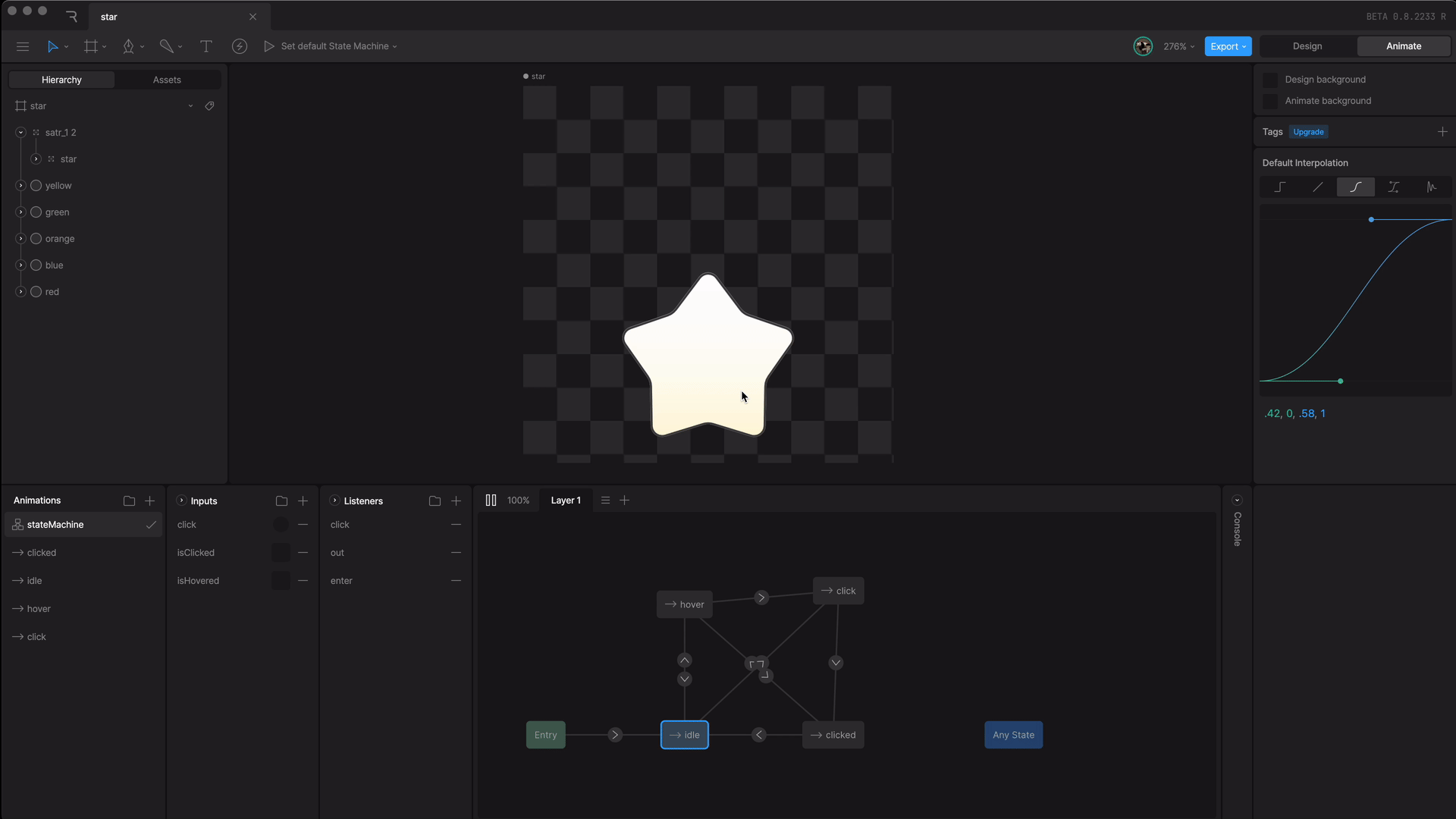1456x819 pixels.
Task: Click the add new listener plus icon
Action: tap(456, 500)
